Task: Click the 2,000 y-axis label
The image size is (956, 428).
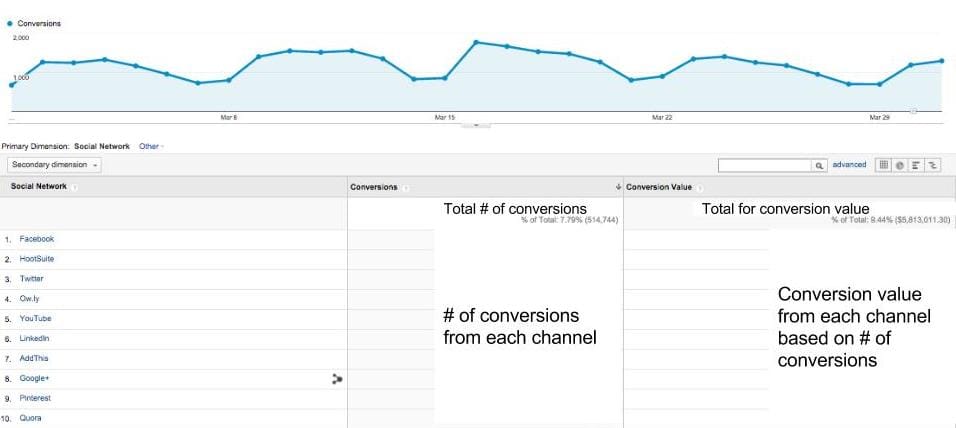Action: click(x=21, y=38)
